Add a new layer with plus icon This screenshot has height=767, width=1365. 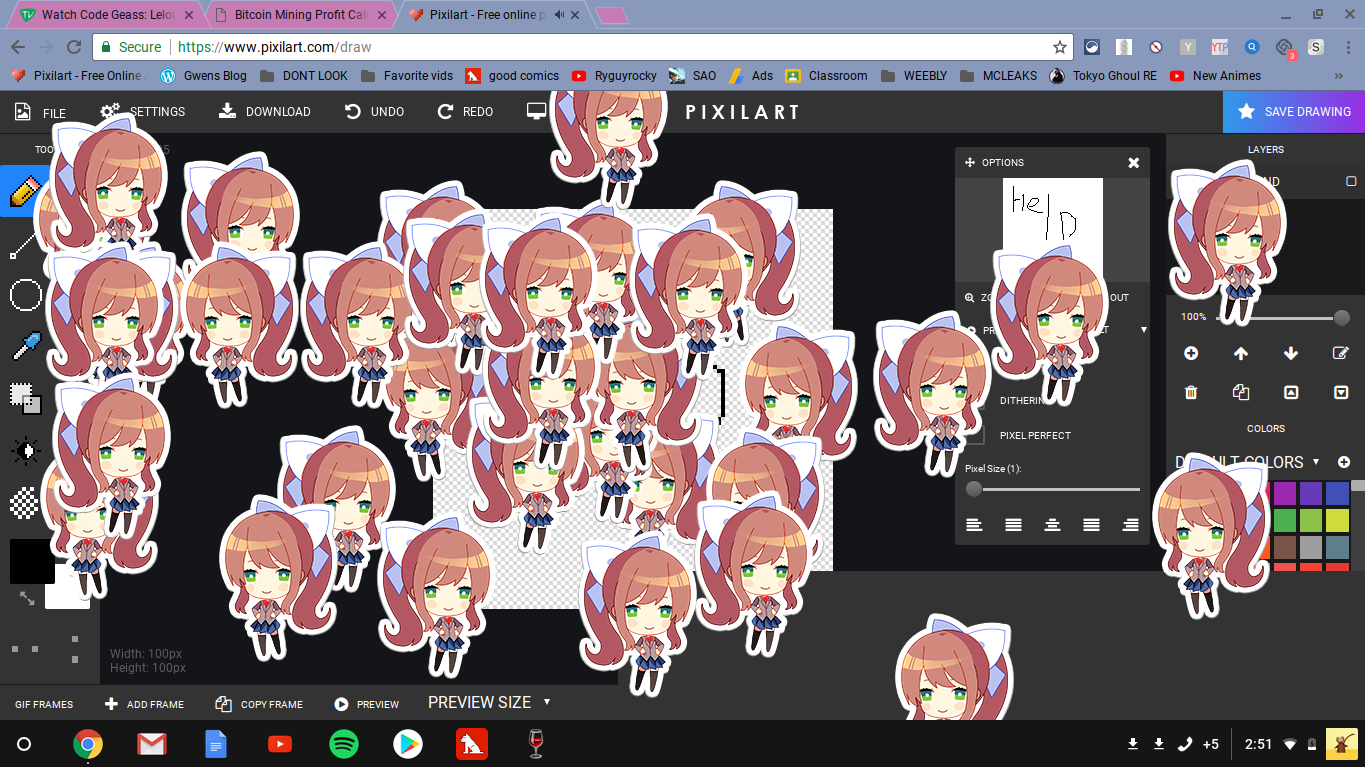click(1191, 353)
